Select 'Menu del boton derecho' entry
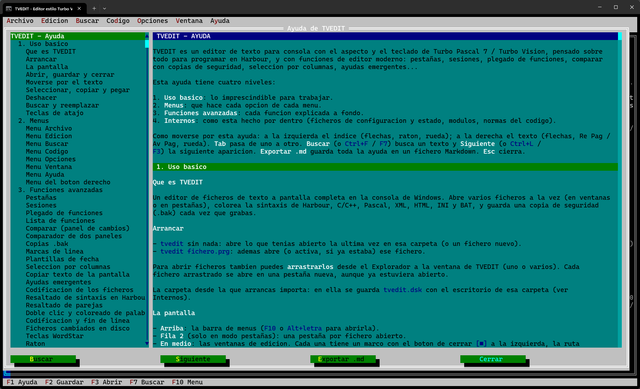 click(x=68, y=182)
